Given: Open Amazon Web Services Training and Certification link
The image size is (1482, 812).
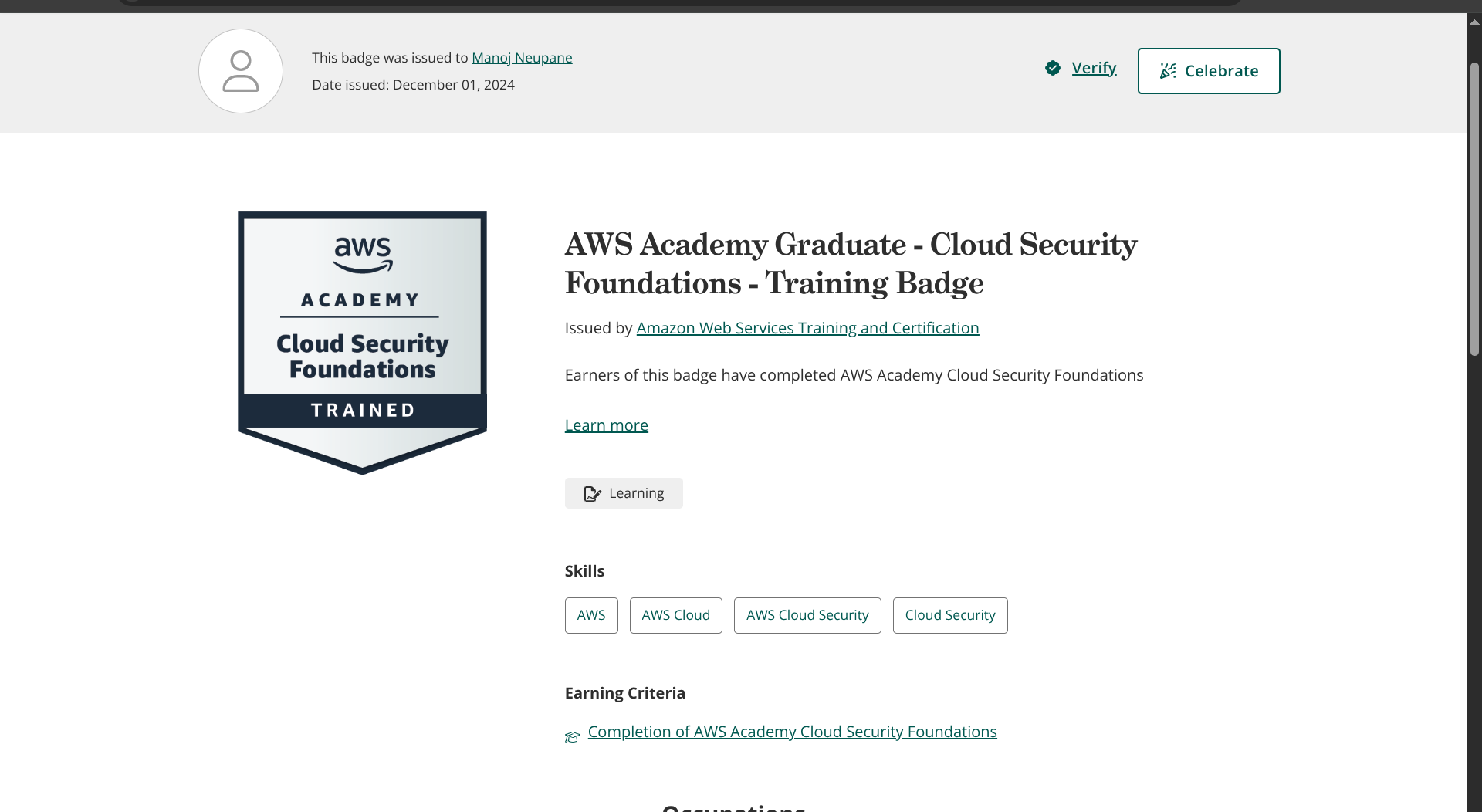Looking at the screenshot, I should point(807,328).
